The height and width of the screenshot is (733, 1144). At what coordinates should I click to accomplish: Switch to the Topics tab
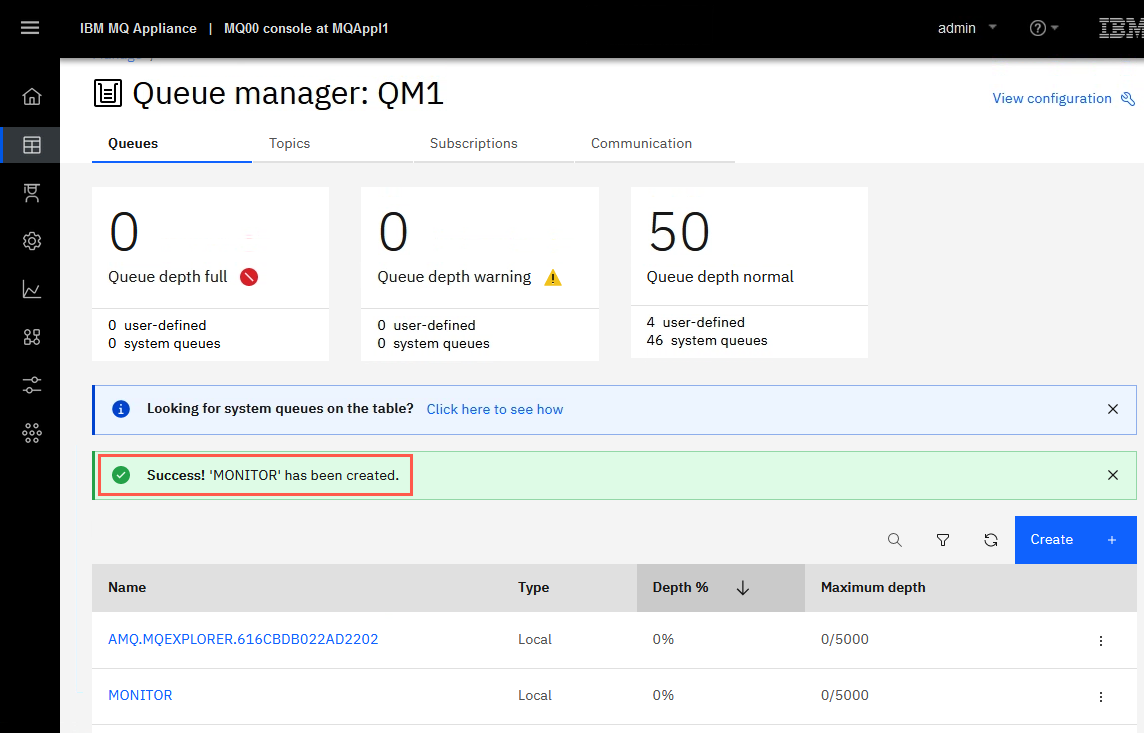[332, 144]
